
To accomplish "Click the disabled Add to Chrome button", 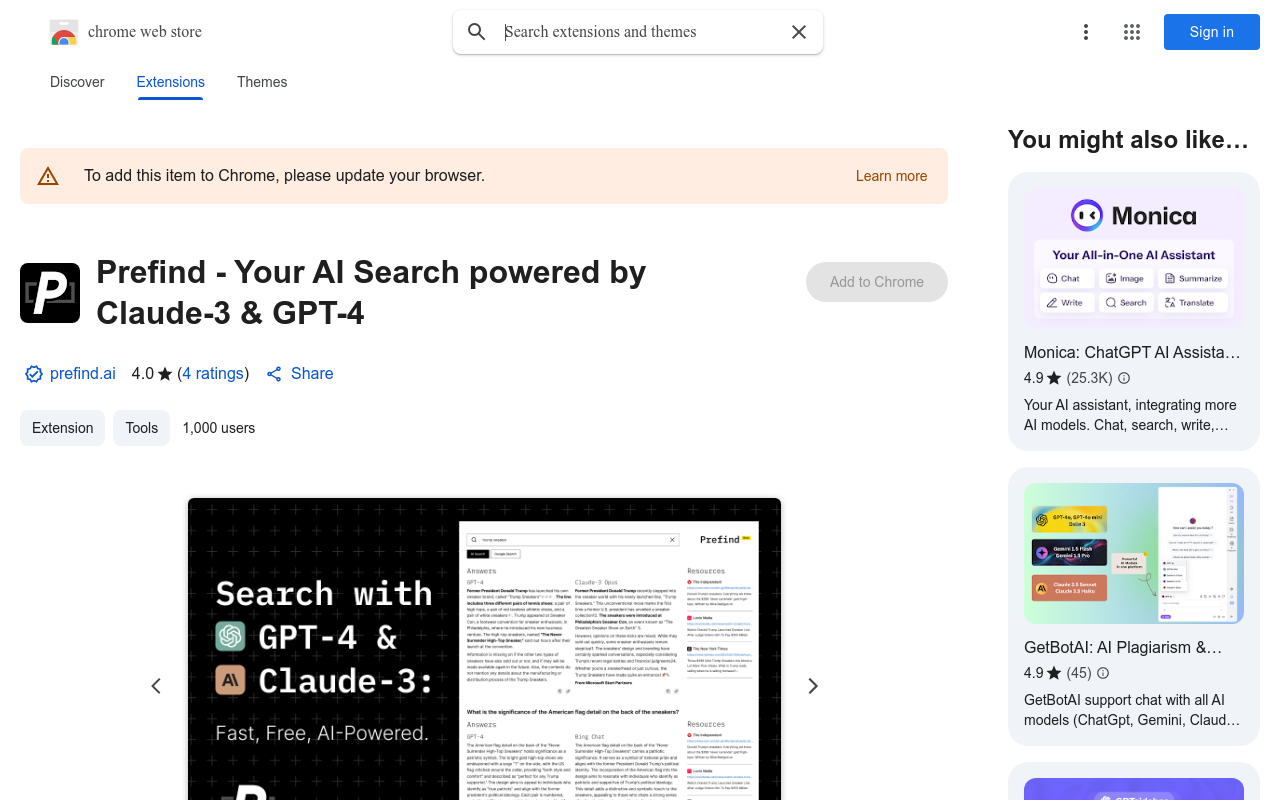I will pyautogui.click(x=877, y=282).
